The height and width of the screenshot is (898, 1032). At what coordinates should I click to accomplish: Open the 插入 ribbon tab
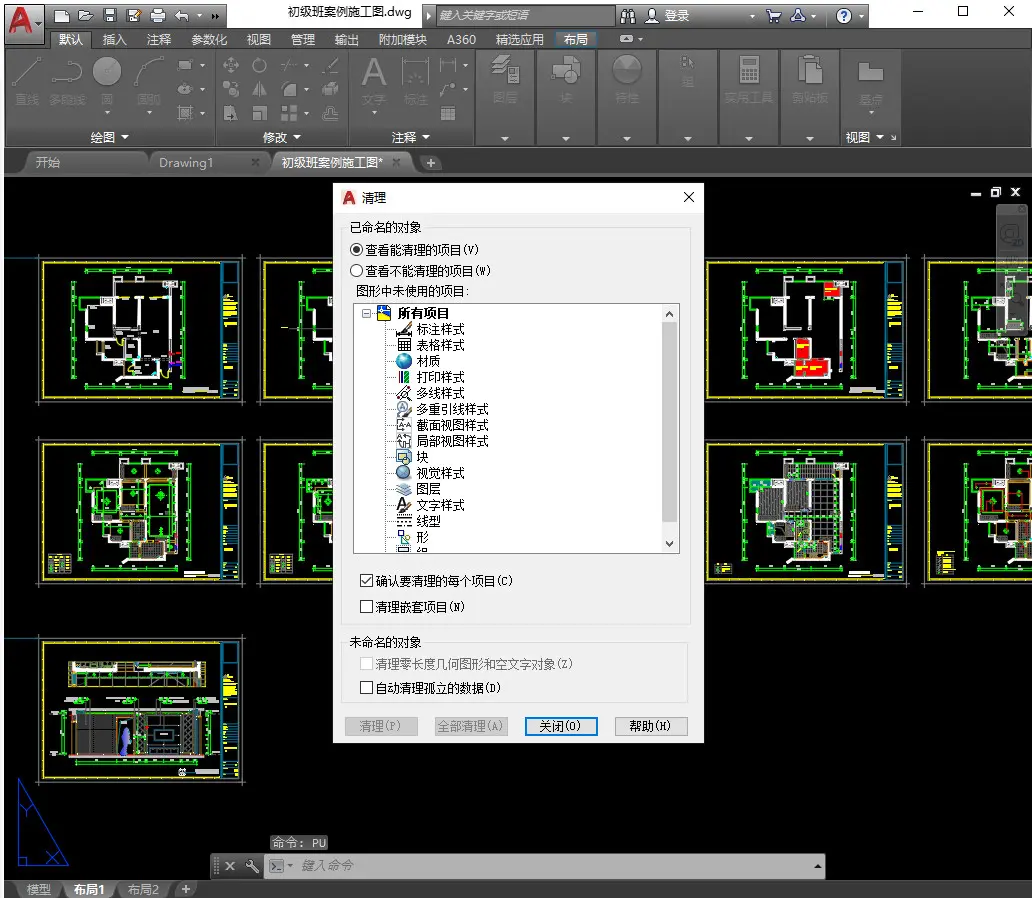[x=115, y=40]
